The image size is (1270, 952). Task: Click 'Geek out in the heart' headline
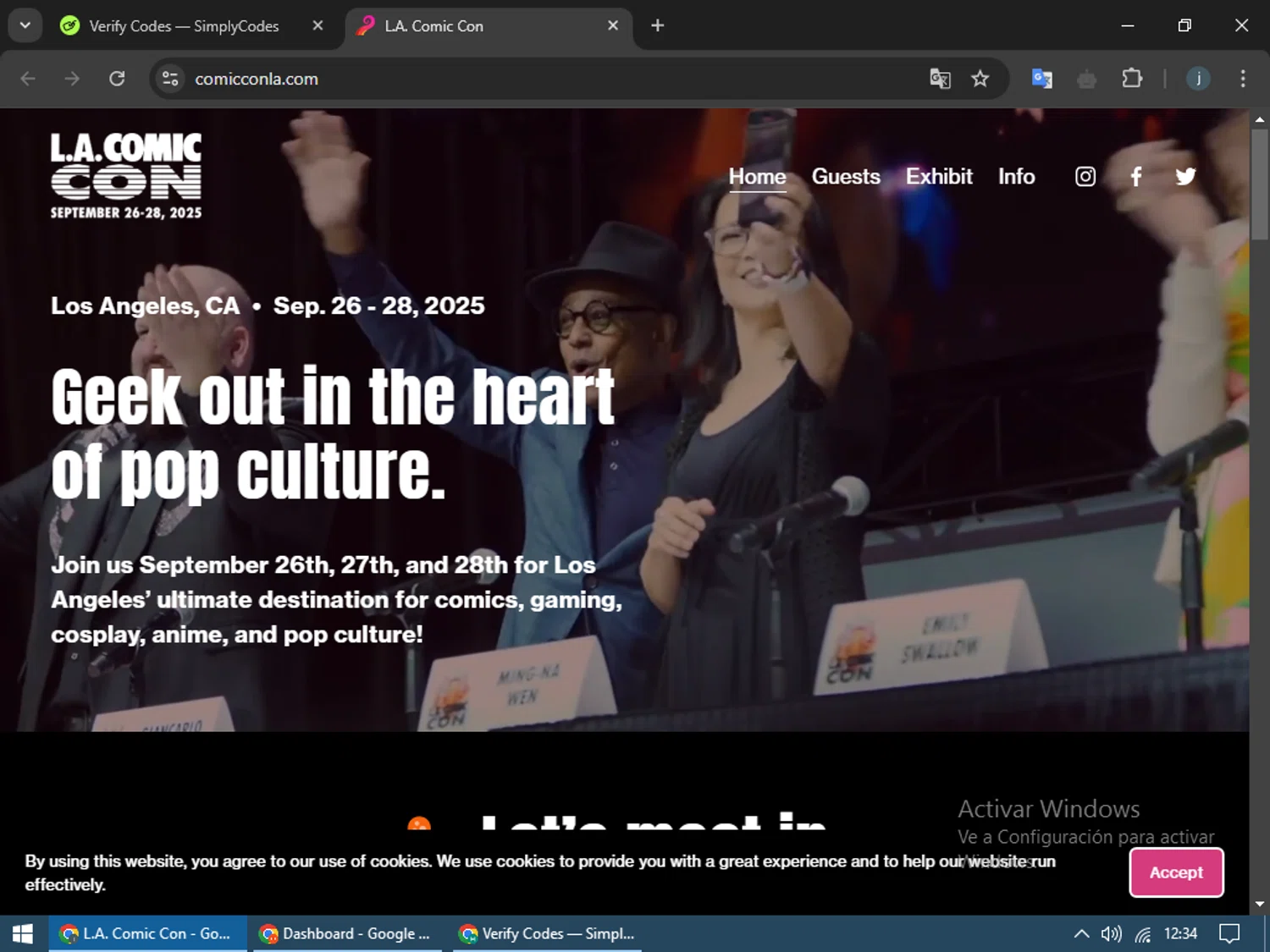(x=333, y=396)
